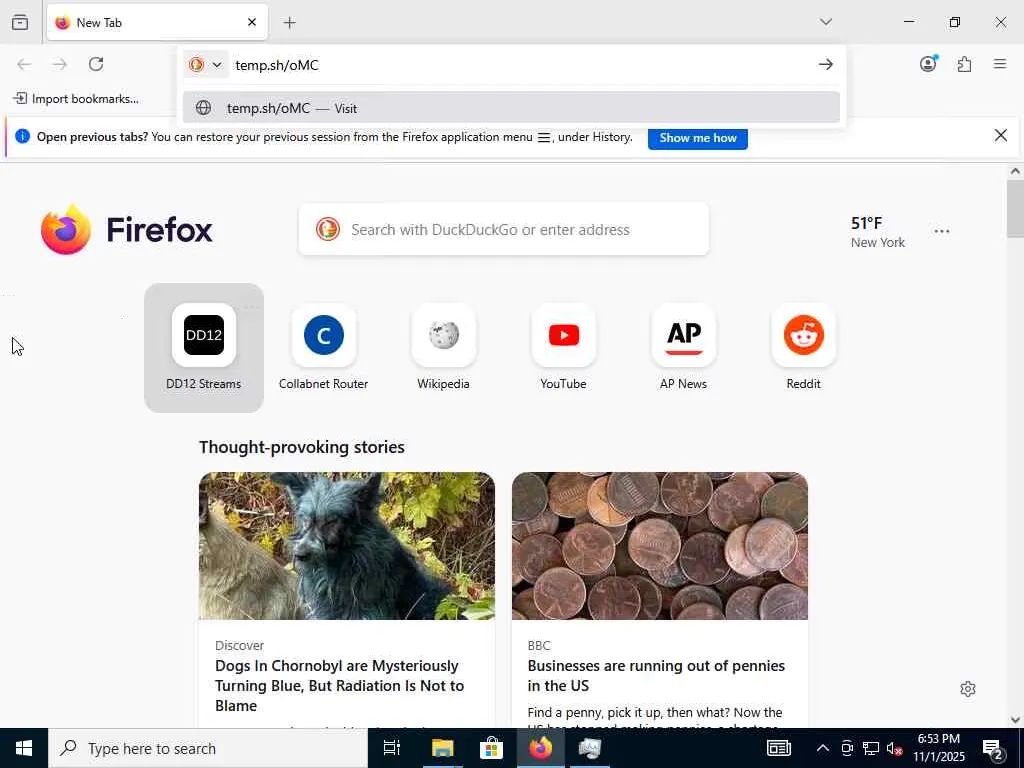Show hidden system tray icons
This screenshot has width=1024, height=768.
click(x=823, y=748)
